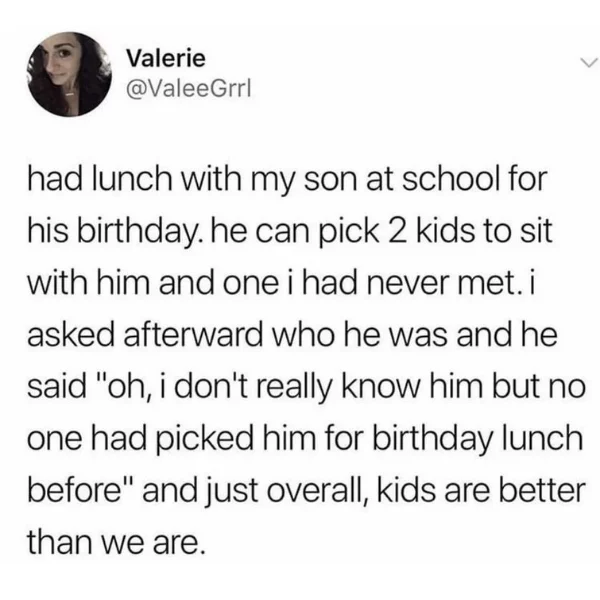Visit the @ValeeGrrl handle
Viewport: 600px width, 600px height.
[189, 89]
